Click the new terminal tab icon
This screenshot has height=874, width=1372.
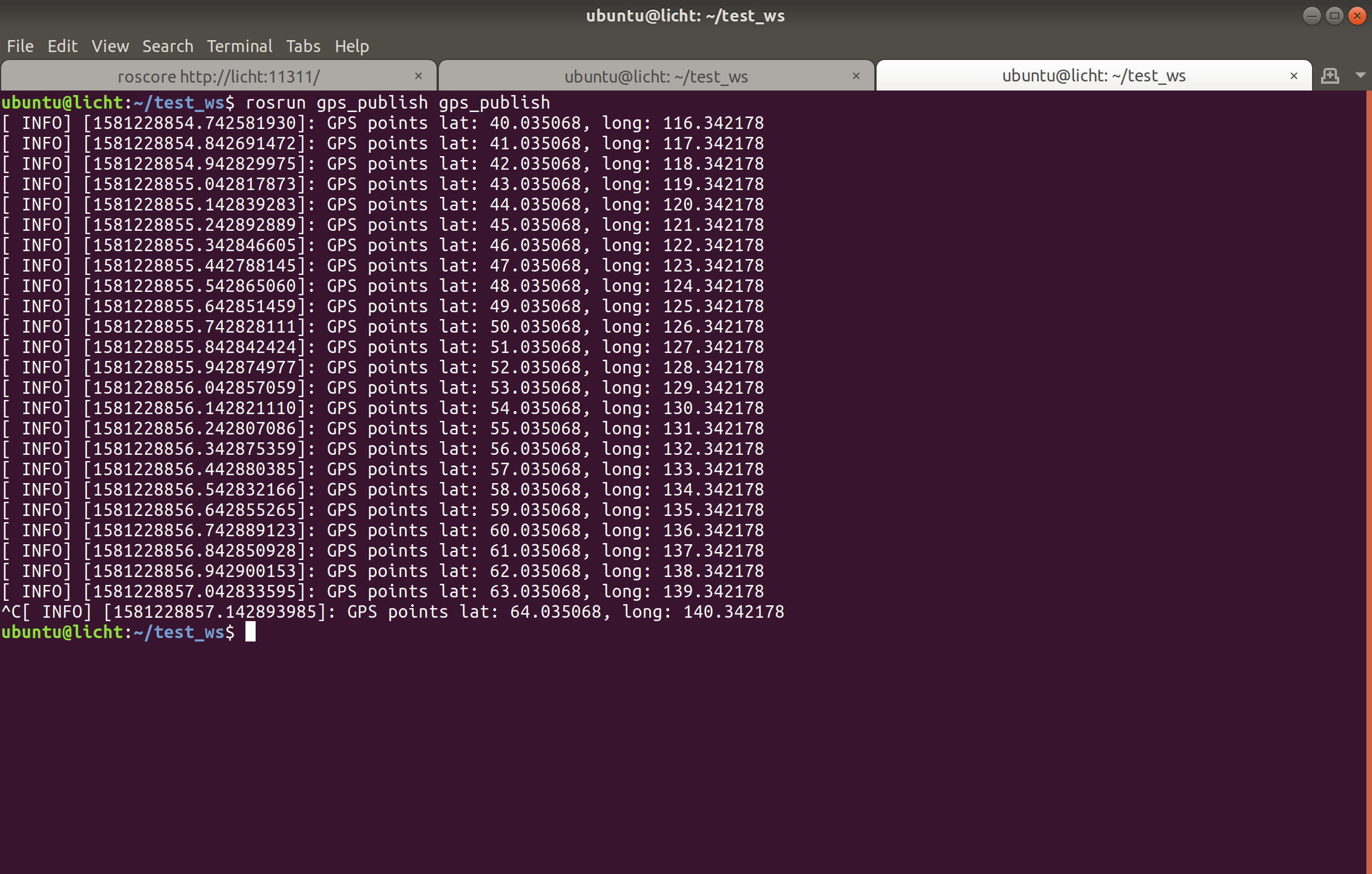1329,76
